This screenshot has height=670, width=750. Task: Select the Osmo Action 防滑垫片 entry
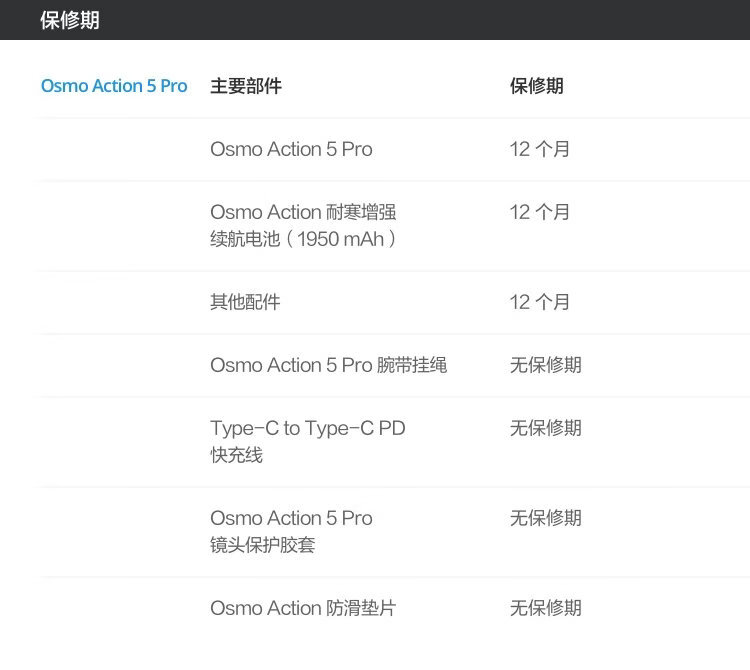[x=303, y=608]
